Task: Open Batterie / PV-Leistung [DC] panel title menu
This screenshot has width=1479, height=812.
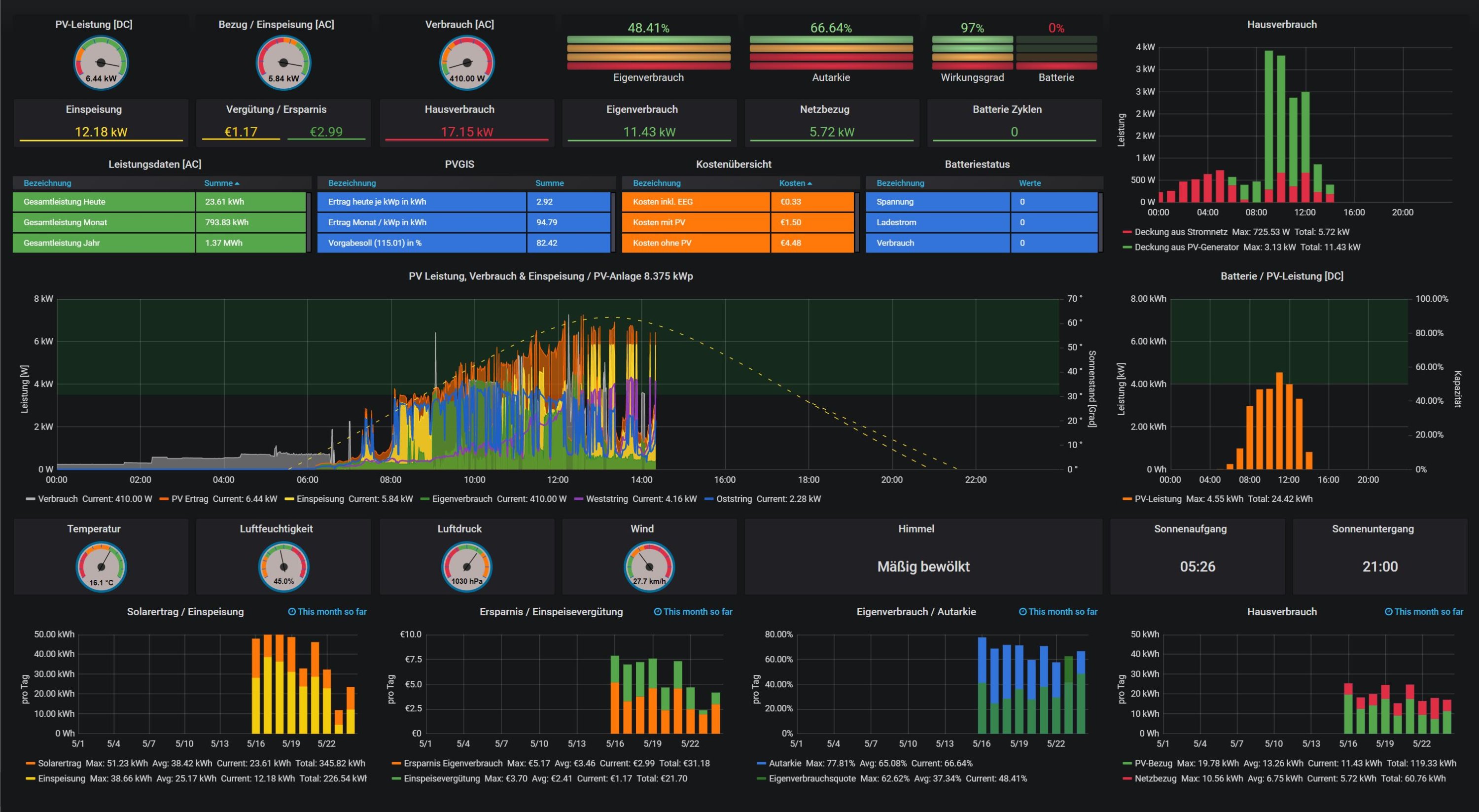Action: (1281, 276)
